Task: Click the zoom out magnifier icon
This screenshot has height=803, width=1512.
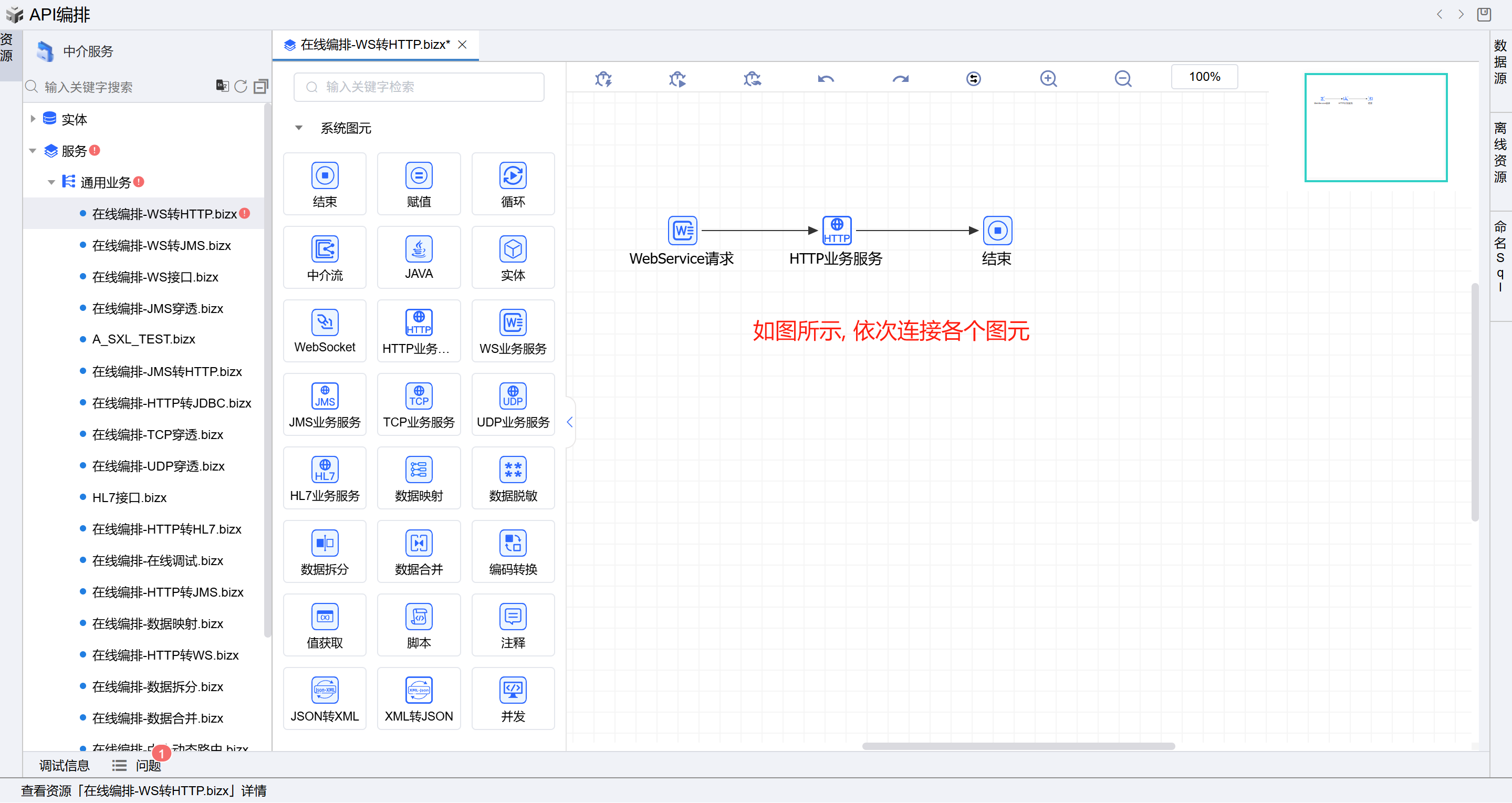Action: [x=1122, y=79]
